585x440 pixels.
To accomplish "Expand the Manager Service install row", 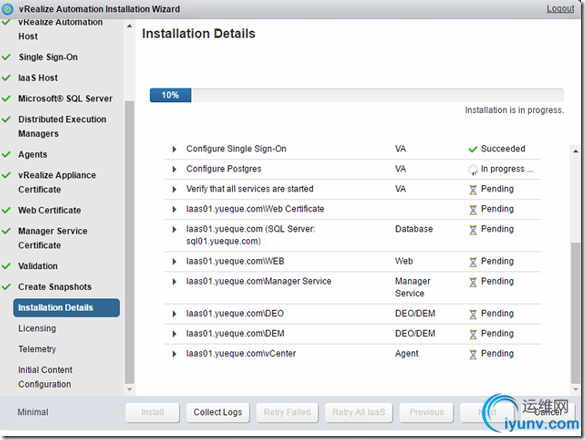I will click(x=174, y=282).
